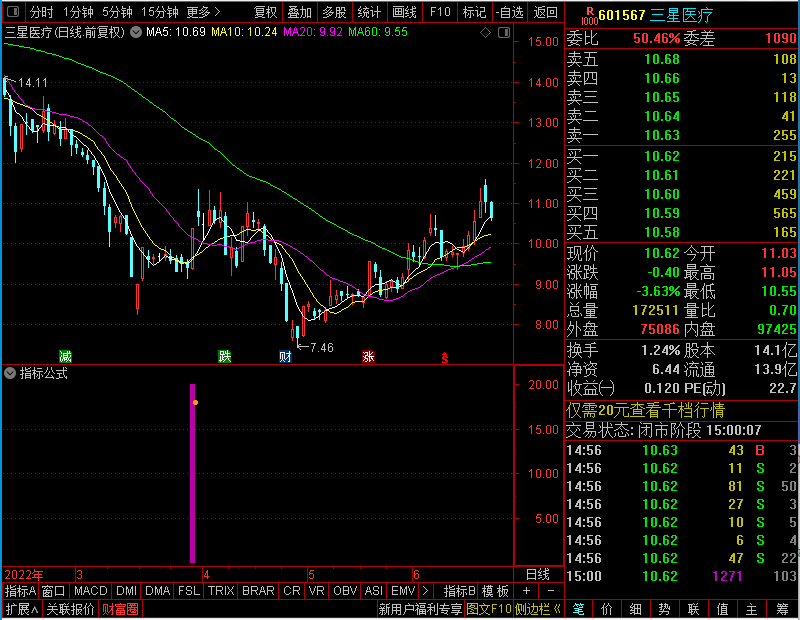
Task: Click the 窗口 window button
Action: coord(54,591)
